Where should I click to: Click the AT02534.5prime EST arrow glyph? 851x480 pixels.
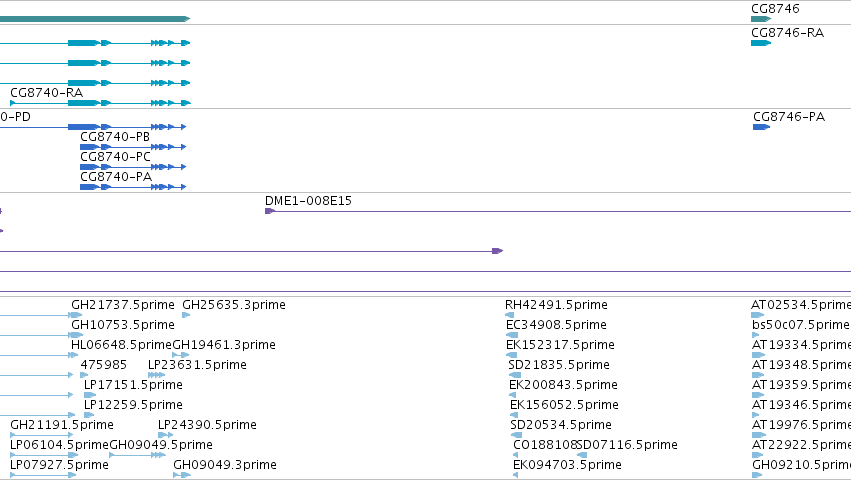(758, 315)
